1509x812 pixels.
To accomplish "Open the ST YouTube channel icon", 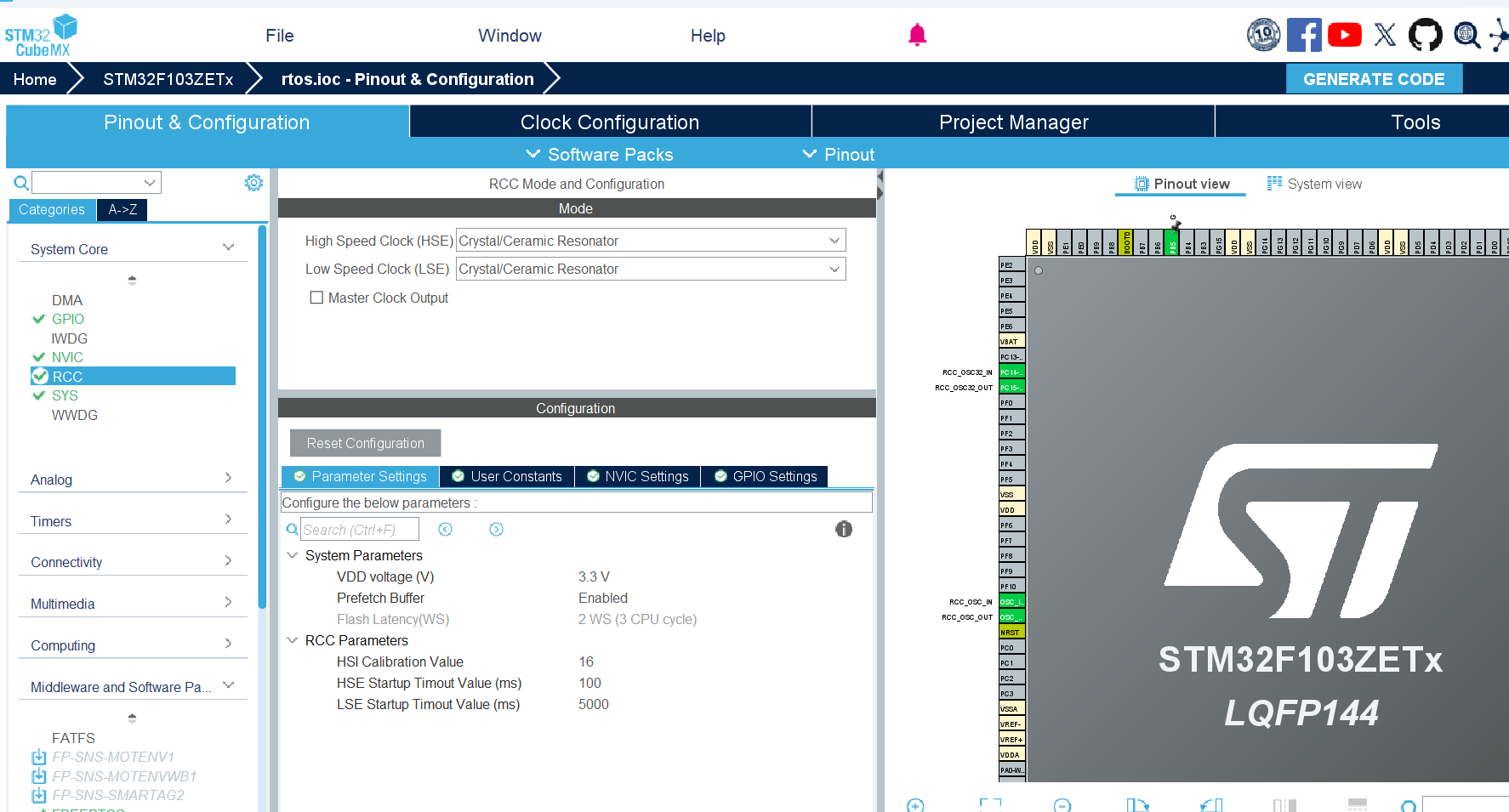I will coord(1344,35).
